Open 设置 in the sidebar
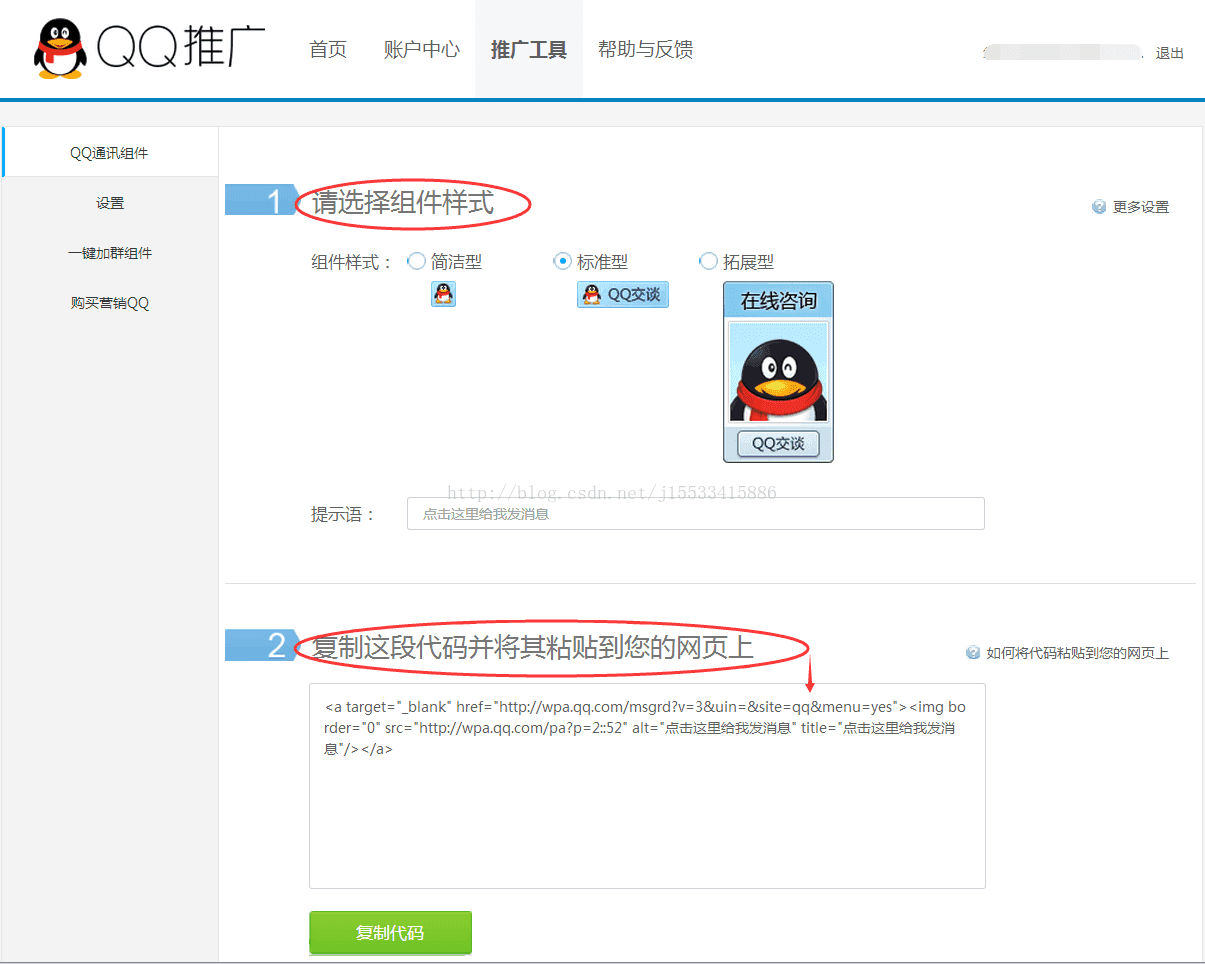Image resolution: width=1205 pixels, height=964 pixels. coord(110,203)
